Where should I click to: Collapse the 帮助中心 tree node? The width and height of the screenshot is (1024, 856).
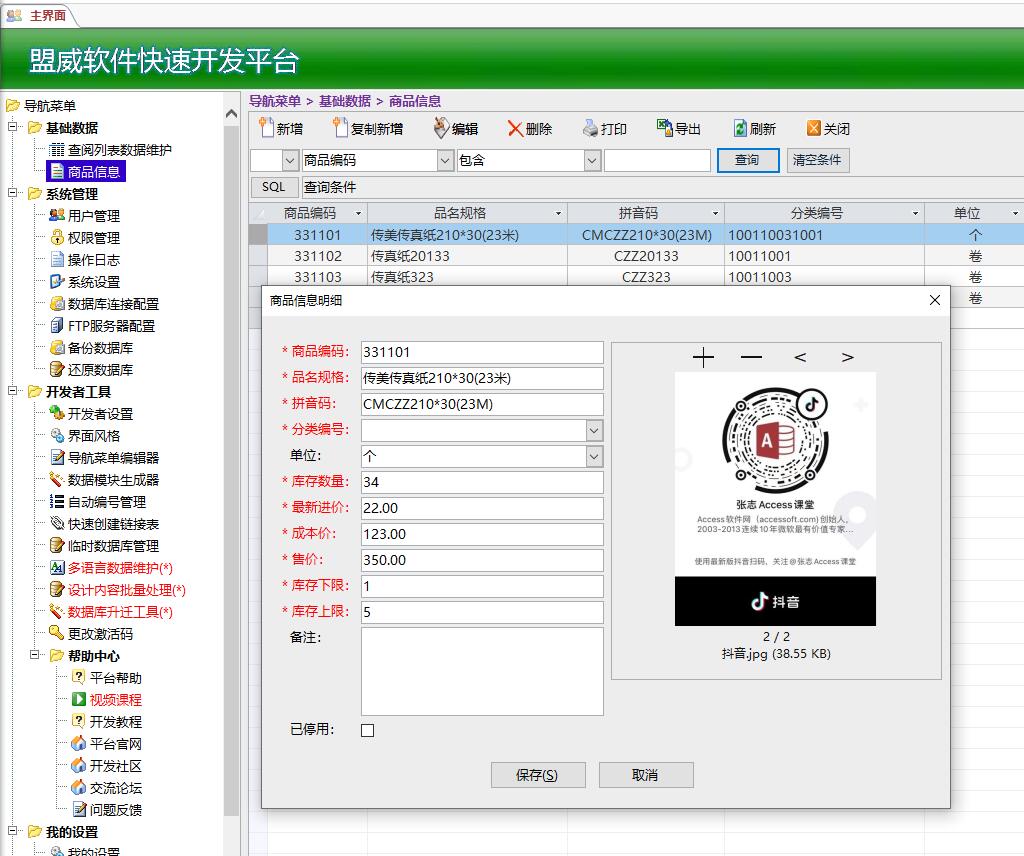pyautogui.click(x=35, y=654)
